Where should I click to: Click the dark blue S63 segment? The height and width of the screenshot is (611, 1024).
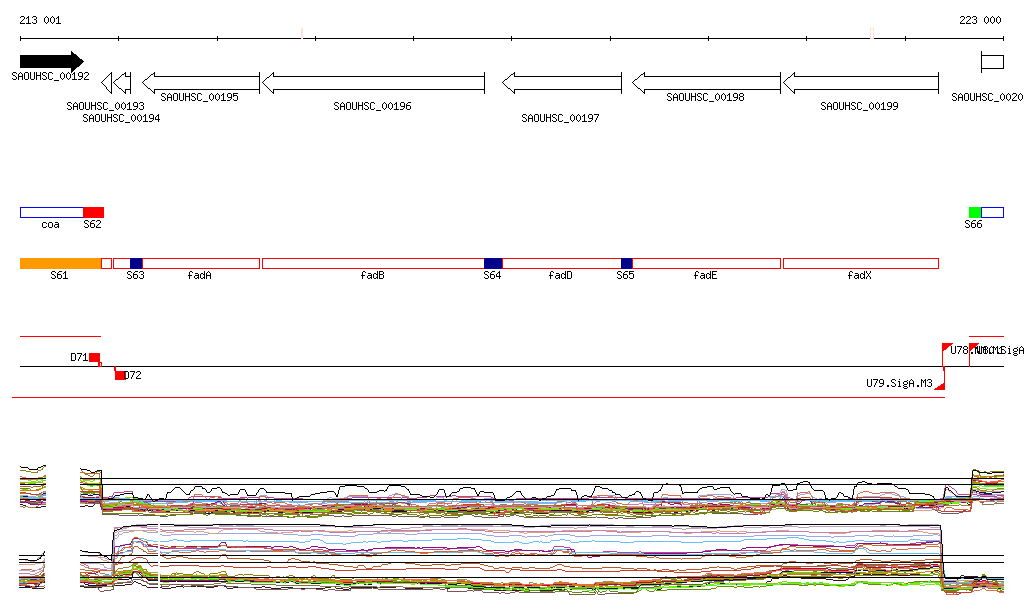tap(136, 263)
